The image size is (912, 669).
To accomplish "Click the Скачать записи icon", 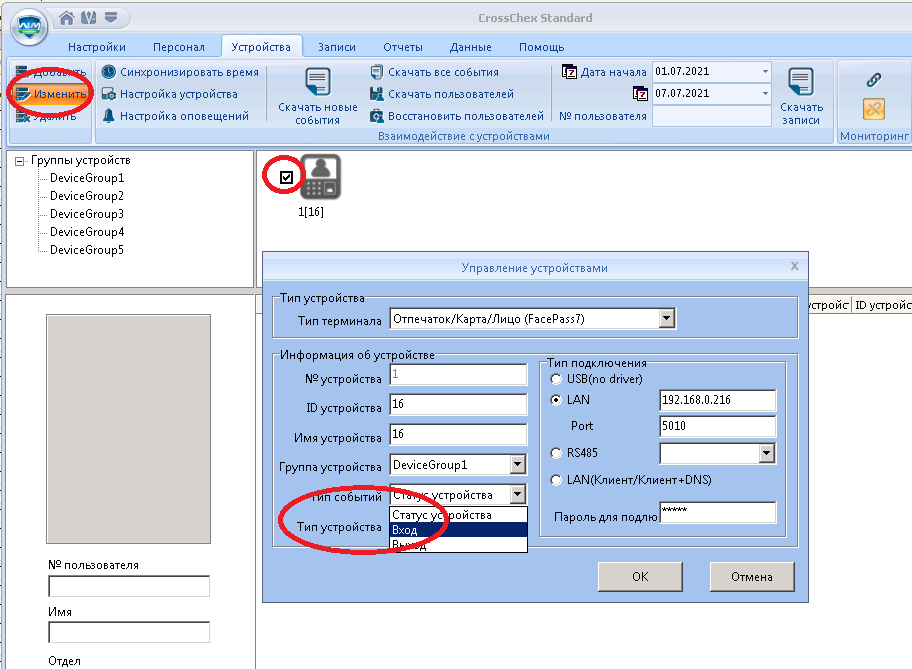I will tap(801, 81).
